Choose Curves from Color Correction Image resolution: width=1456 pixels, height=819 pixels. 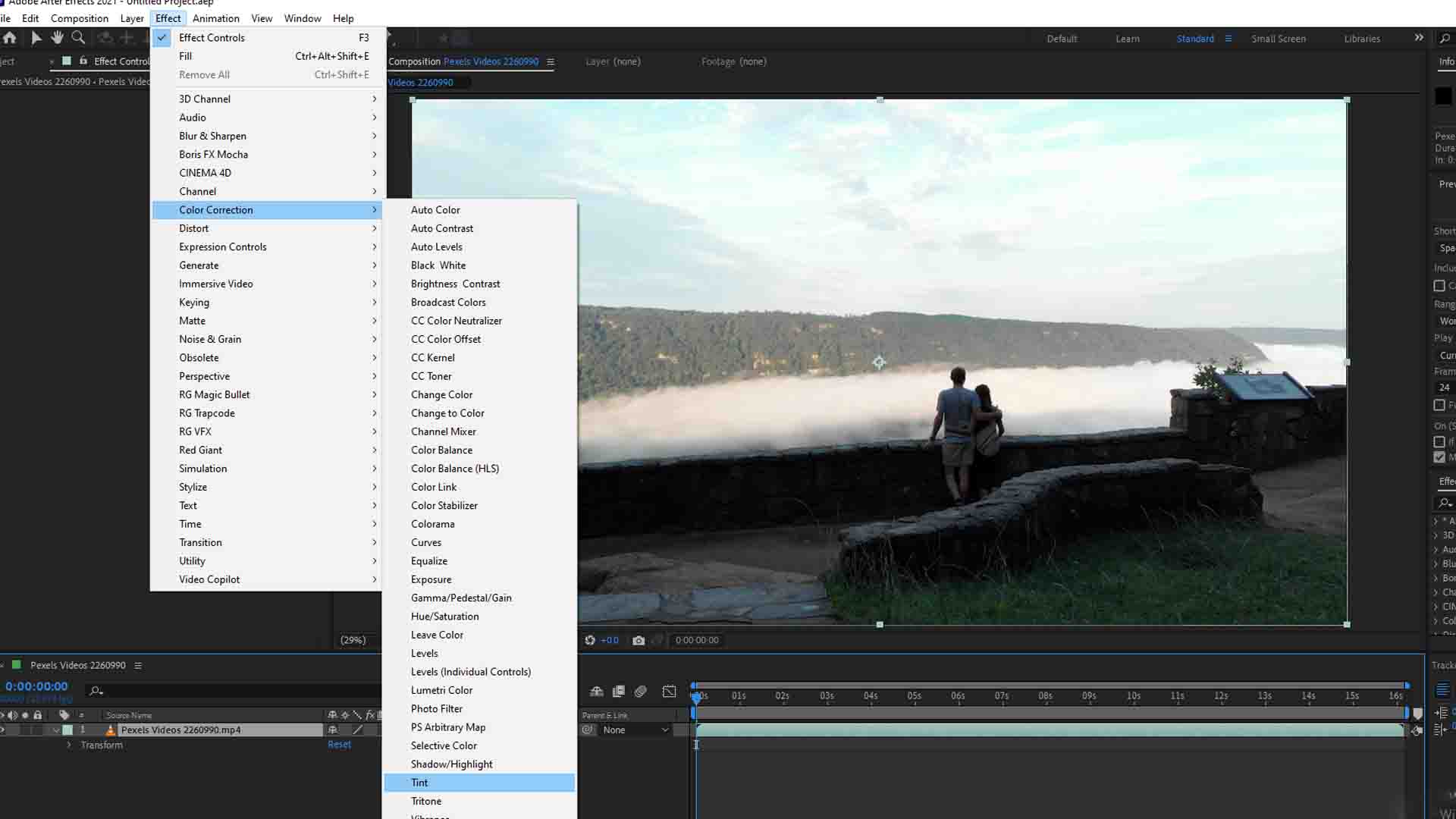coord(479,543)
